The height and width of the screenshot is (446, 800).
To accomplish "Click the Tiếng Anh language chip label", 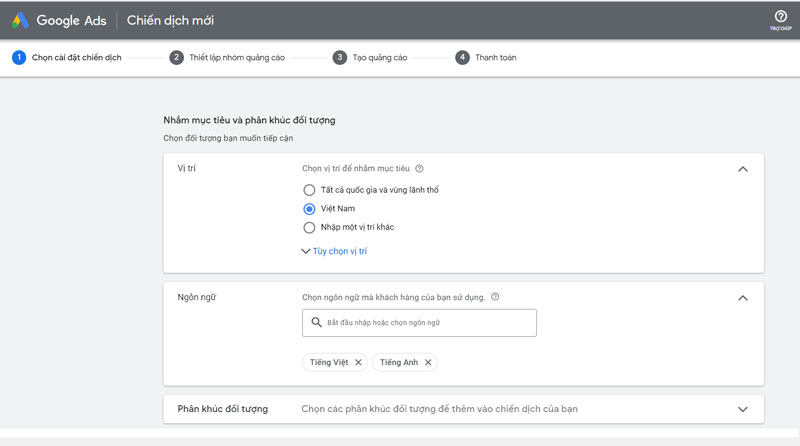I will (x=398, y=362).
